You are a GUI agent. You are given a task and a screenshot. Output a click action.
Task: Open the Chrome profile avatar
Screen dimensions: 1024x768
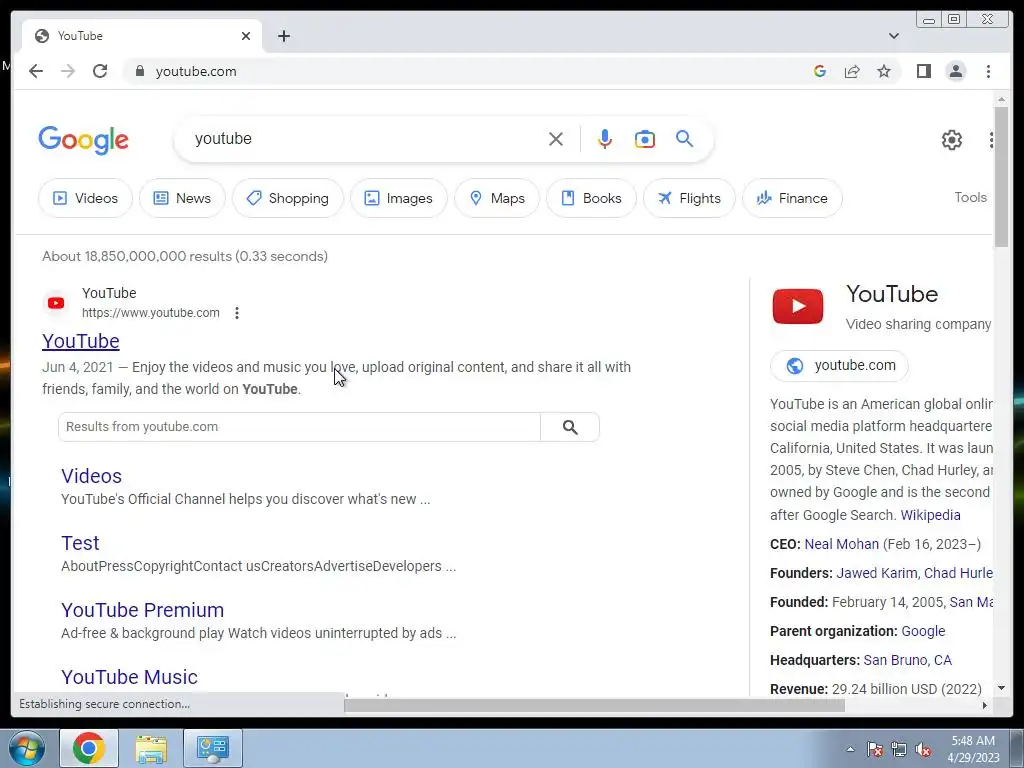(955, 71)
